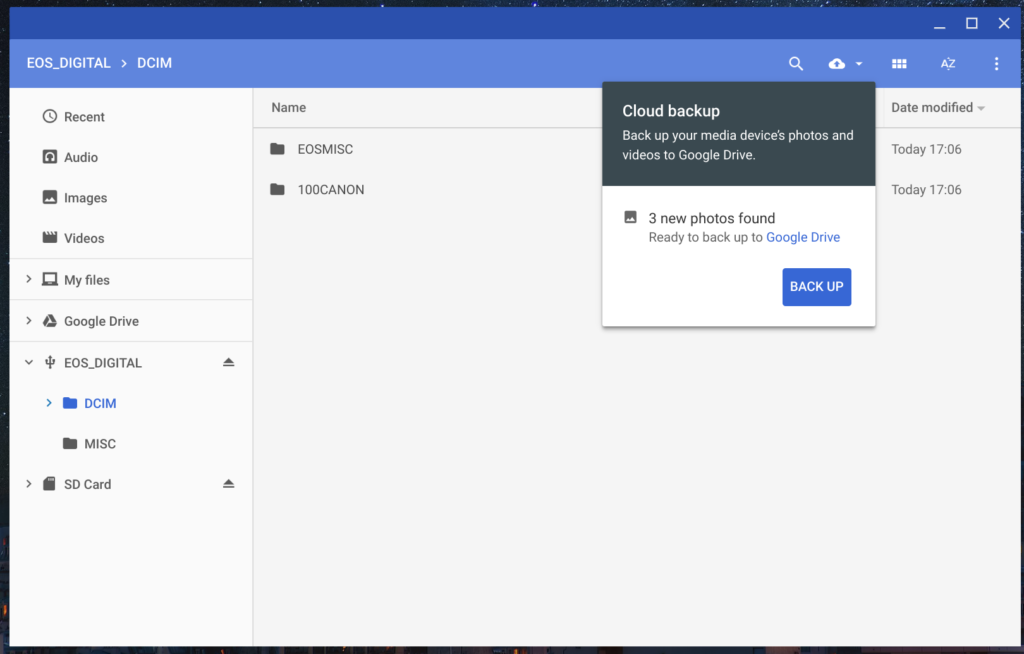Screen dimensions: 1024x654
Task: Open cloud backup dropdown arrow
Action: [859, 63]
